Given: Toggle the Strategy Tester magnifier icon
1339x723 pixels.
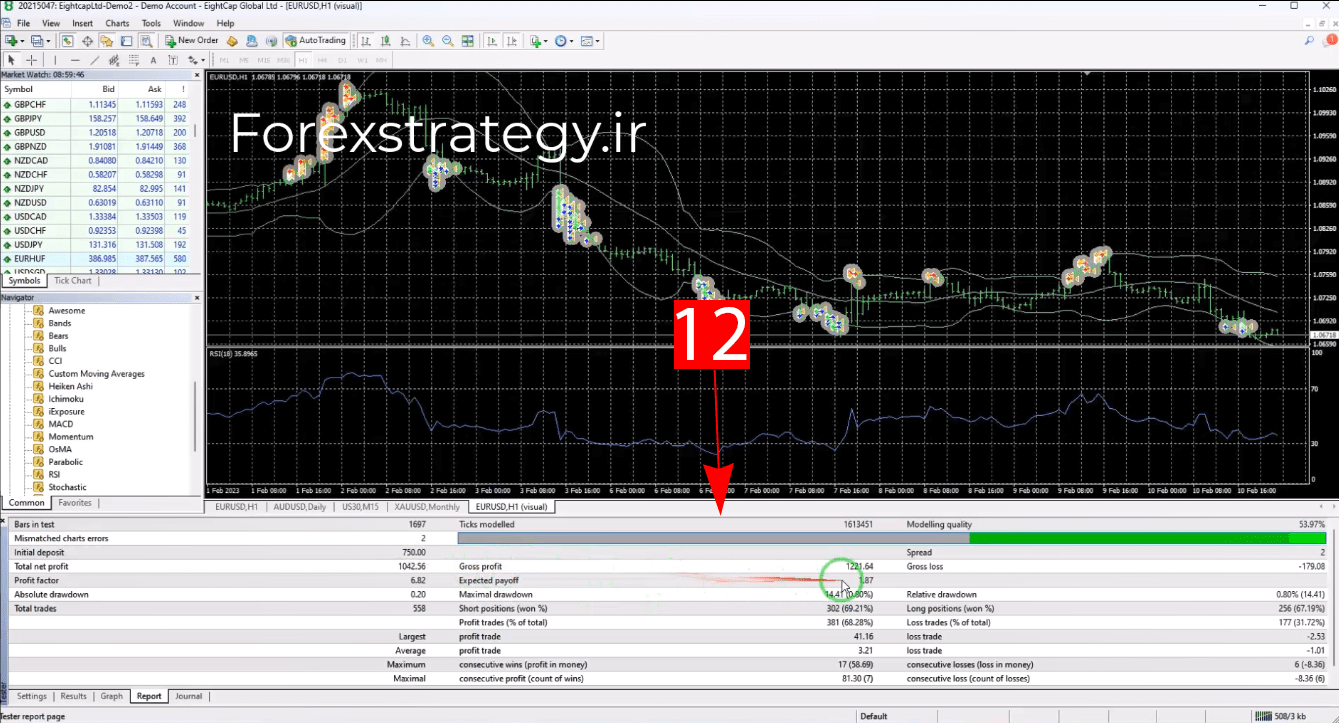Looking at the screenshot, I should [146, 41].
